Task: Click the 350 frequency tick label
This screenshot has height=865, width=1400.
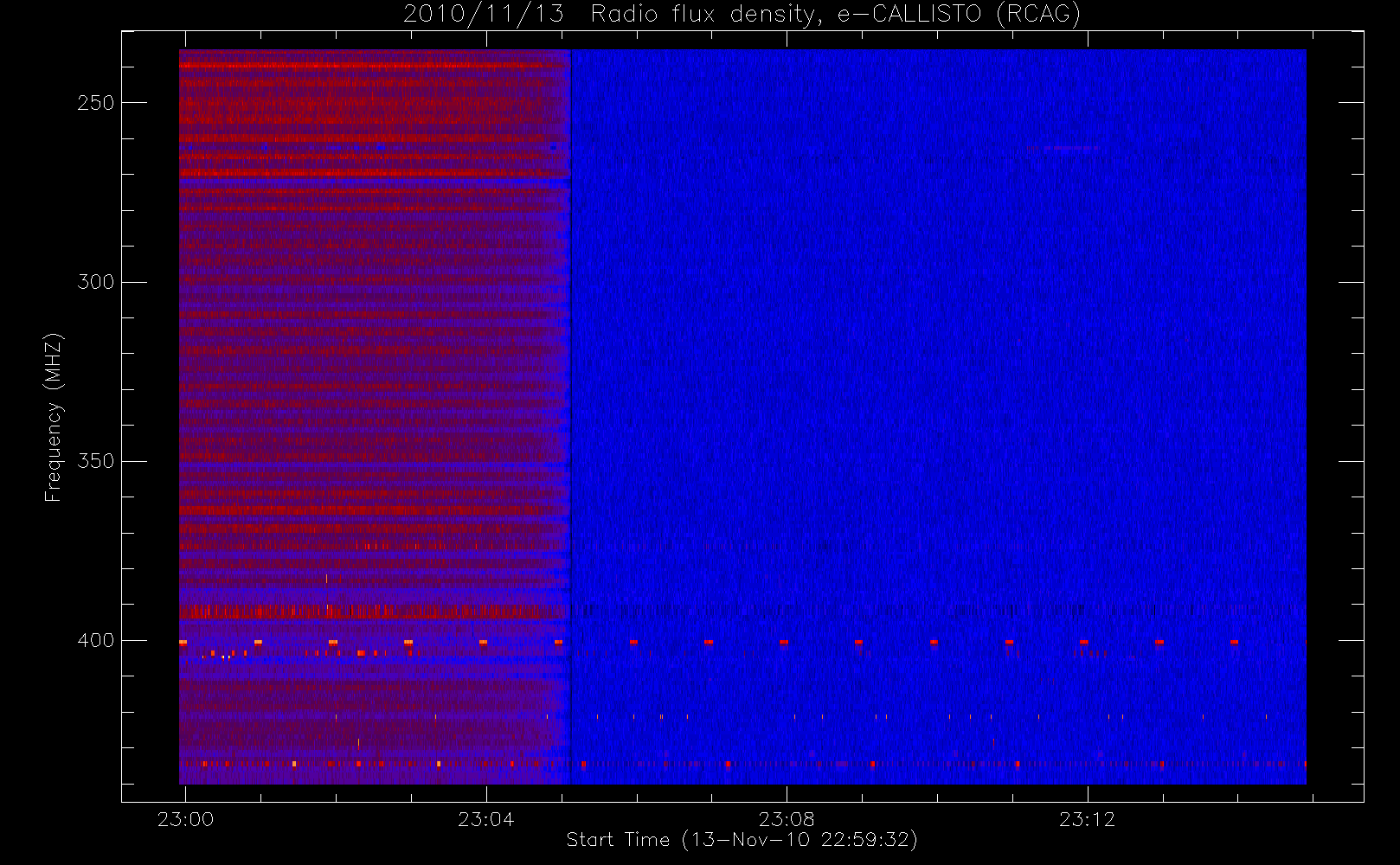Action: point(95,461)
